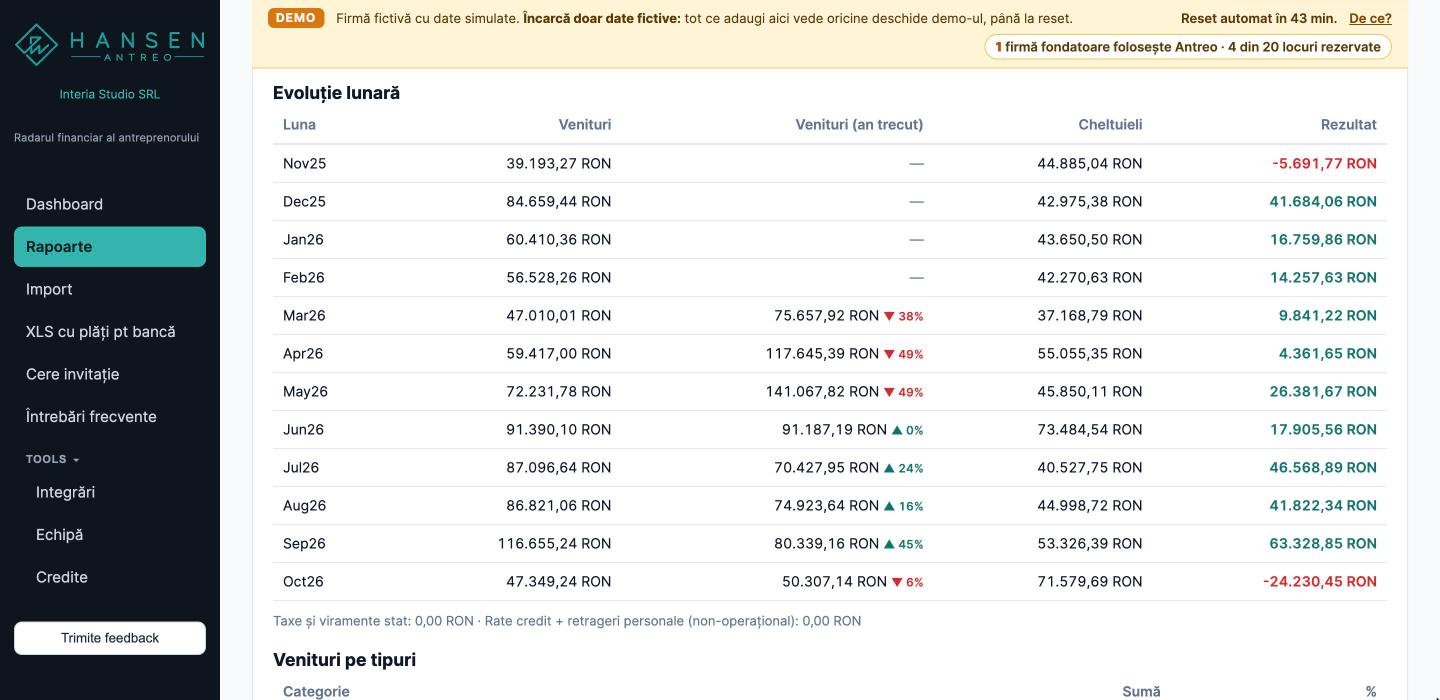Select the Nov25 row label
The width and height of the screenshot is (1440, 700).
pos(304,163)
